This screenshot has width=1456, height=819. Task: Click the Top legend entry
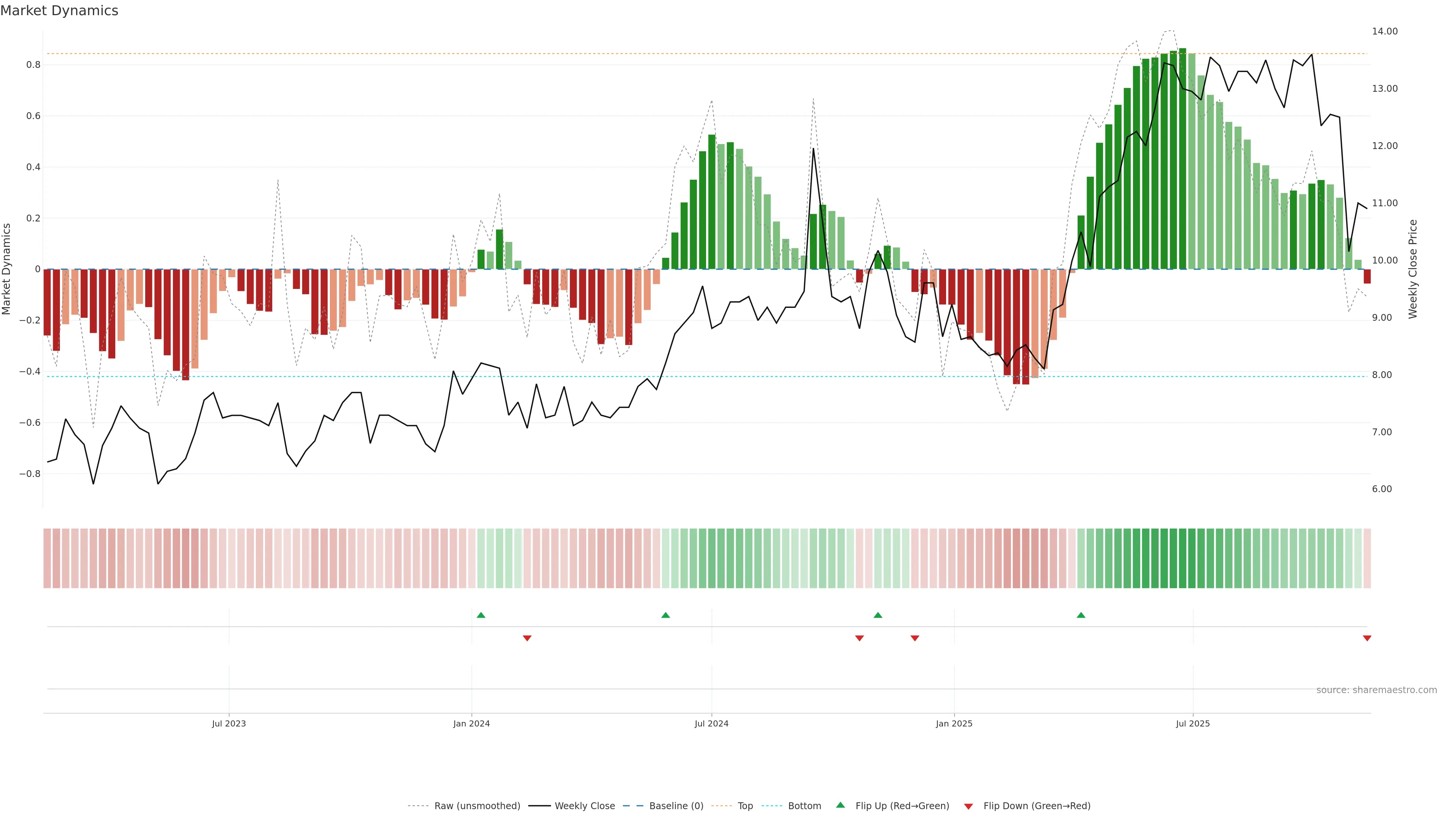tap(745, 806)
